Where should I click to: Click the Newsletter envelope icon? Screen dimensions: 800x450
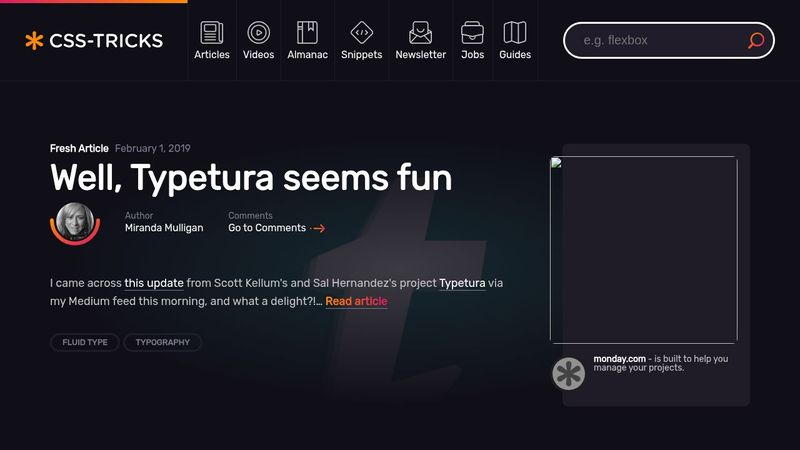[420, 32]
